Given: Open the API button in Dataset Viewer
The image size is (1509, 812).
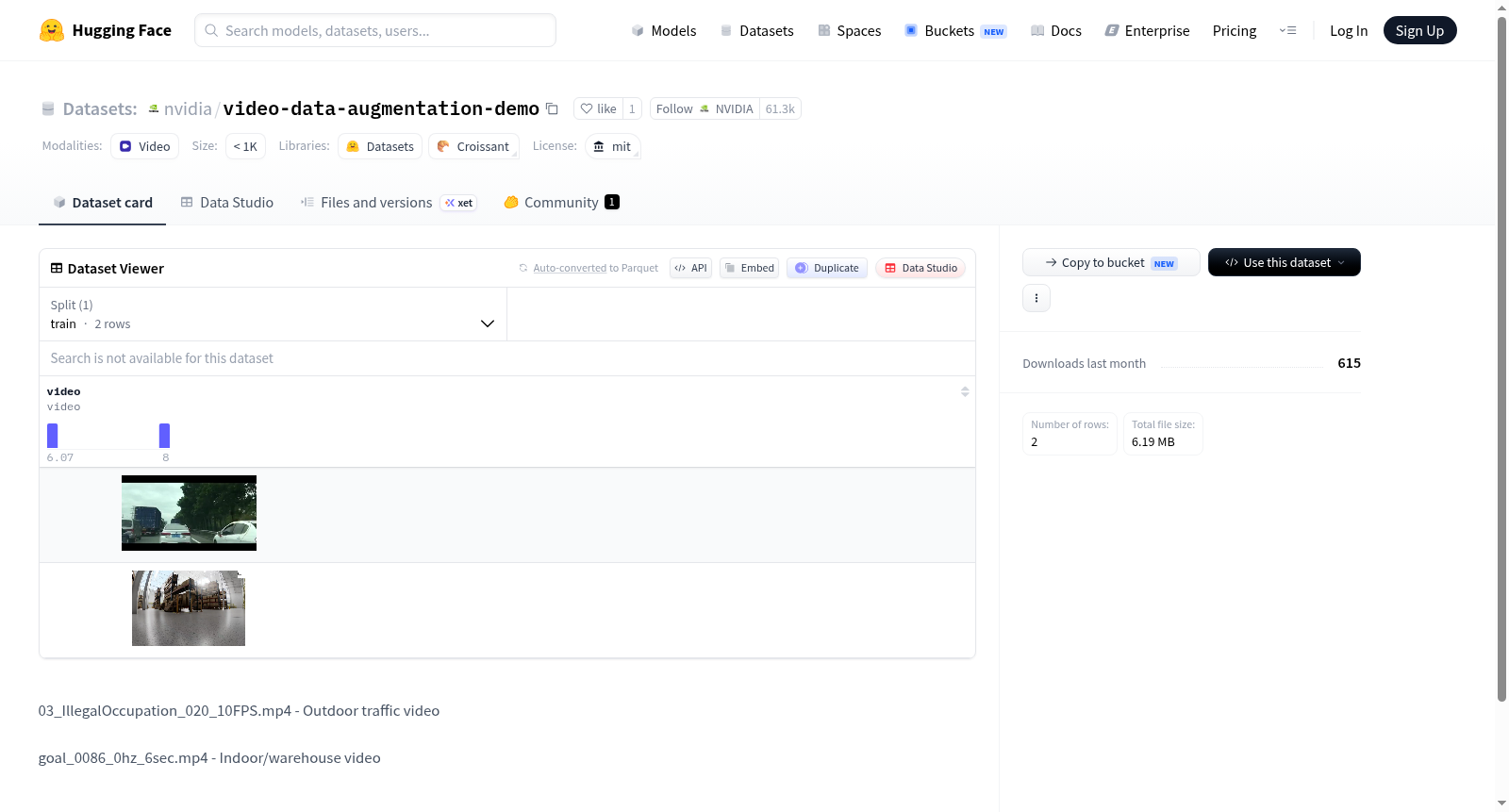Looking at the screenshot, I should click(x=690, y=268).
